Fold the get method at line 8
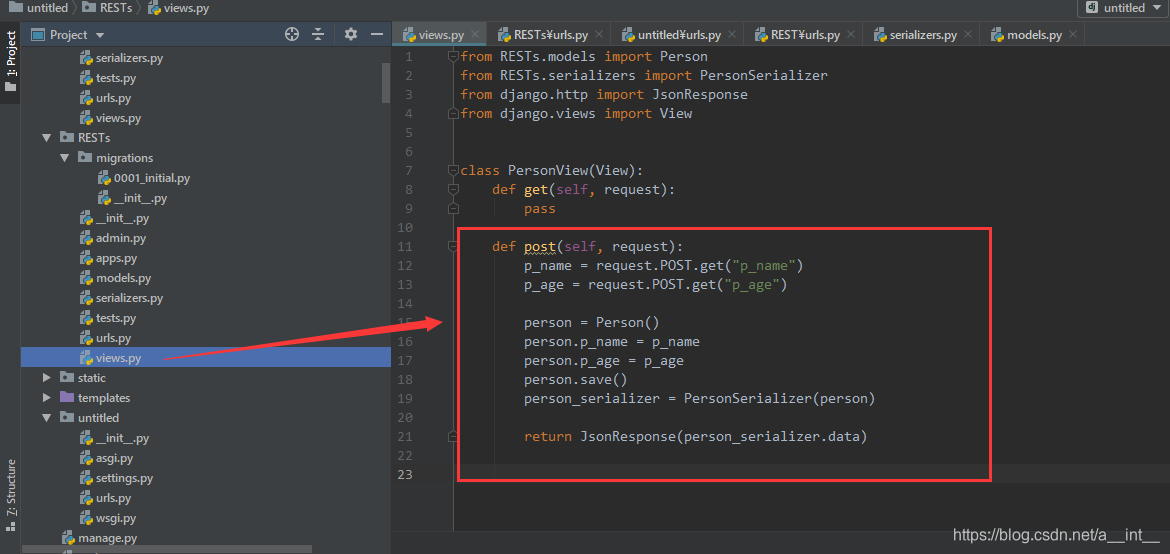Viewport: 1170px width, 554px height. coord(452,190)
